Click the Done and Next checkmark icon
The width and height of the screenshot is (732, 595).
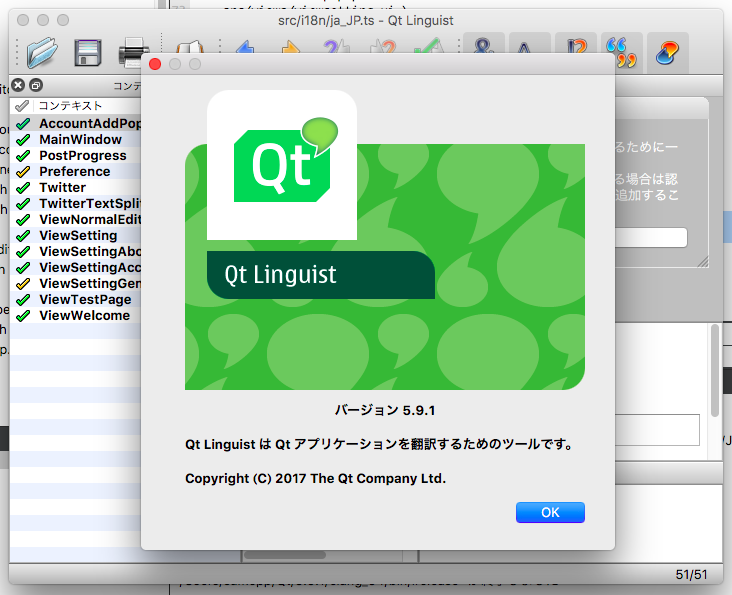428,47
